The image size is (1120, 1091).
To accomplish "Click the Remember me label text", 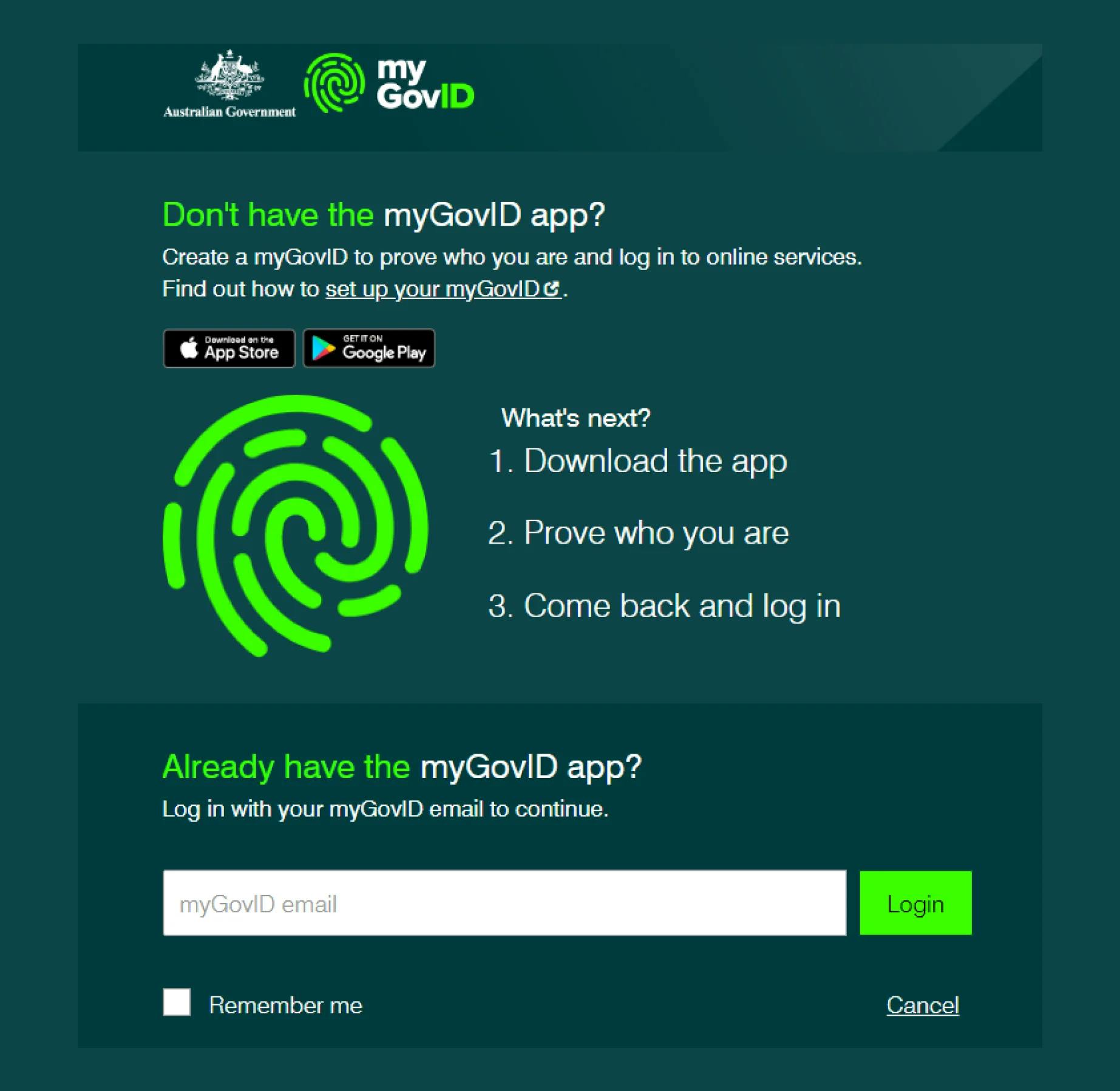I will tap(285, 1005).
